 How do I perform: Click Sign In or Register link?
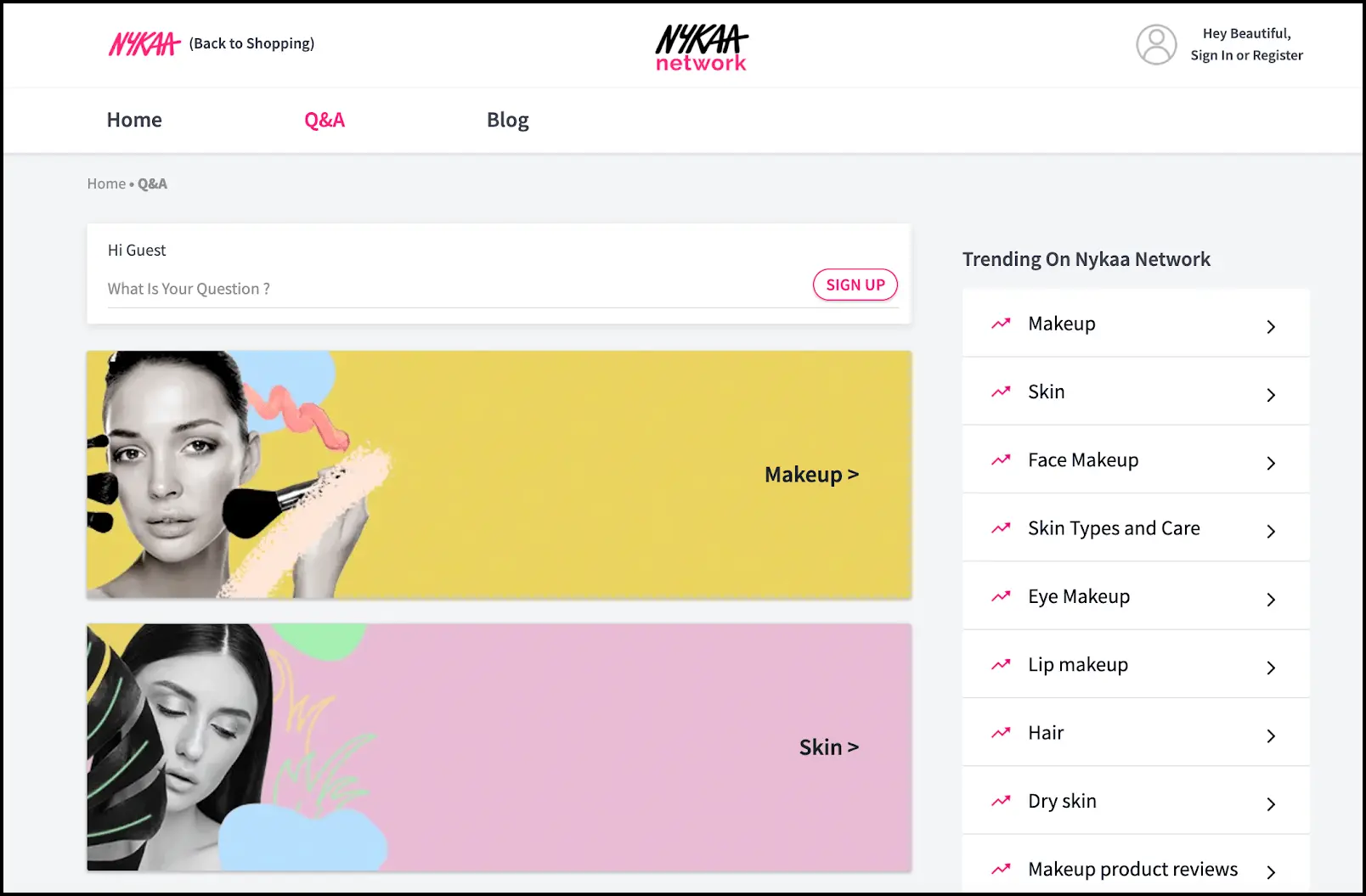pyautogui.click(x=1246, y=55)
